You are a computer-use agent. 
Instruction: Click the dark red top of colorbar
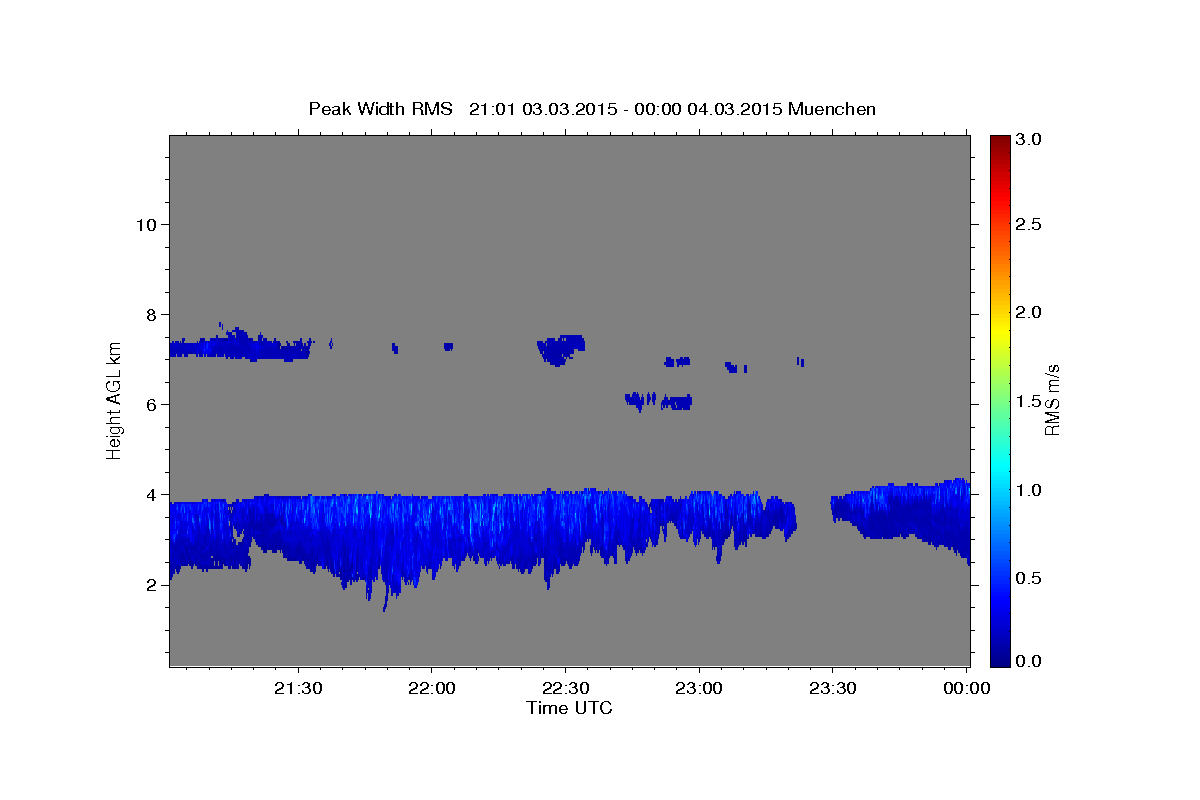(999, 142)
